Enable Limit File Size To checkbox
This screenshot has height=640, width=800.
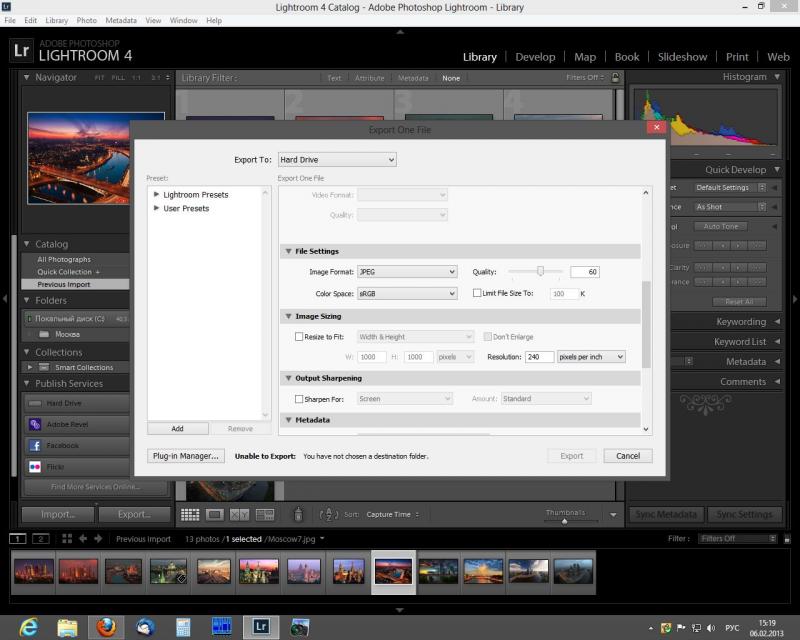coord(477,293)
